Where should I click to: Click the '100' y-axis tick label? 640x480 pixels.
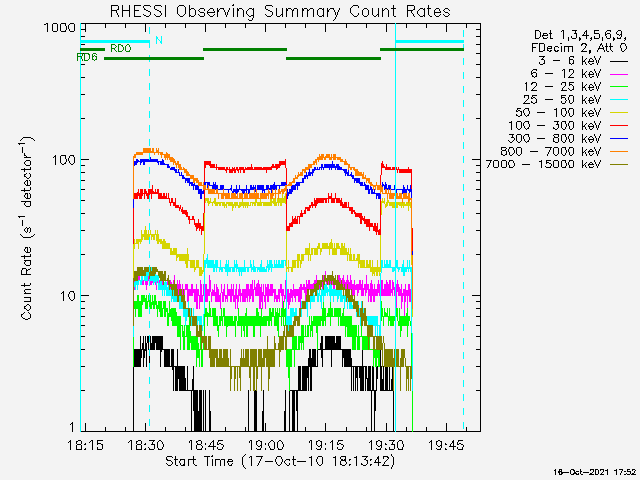pos(64,160)
